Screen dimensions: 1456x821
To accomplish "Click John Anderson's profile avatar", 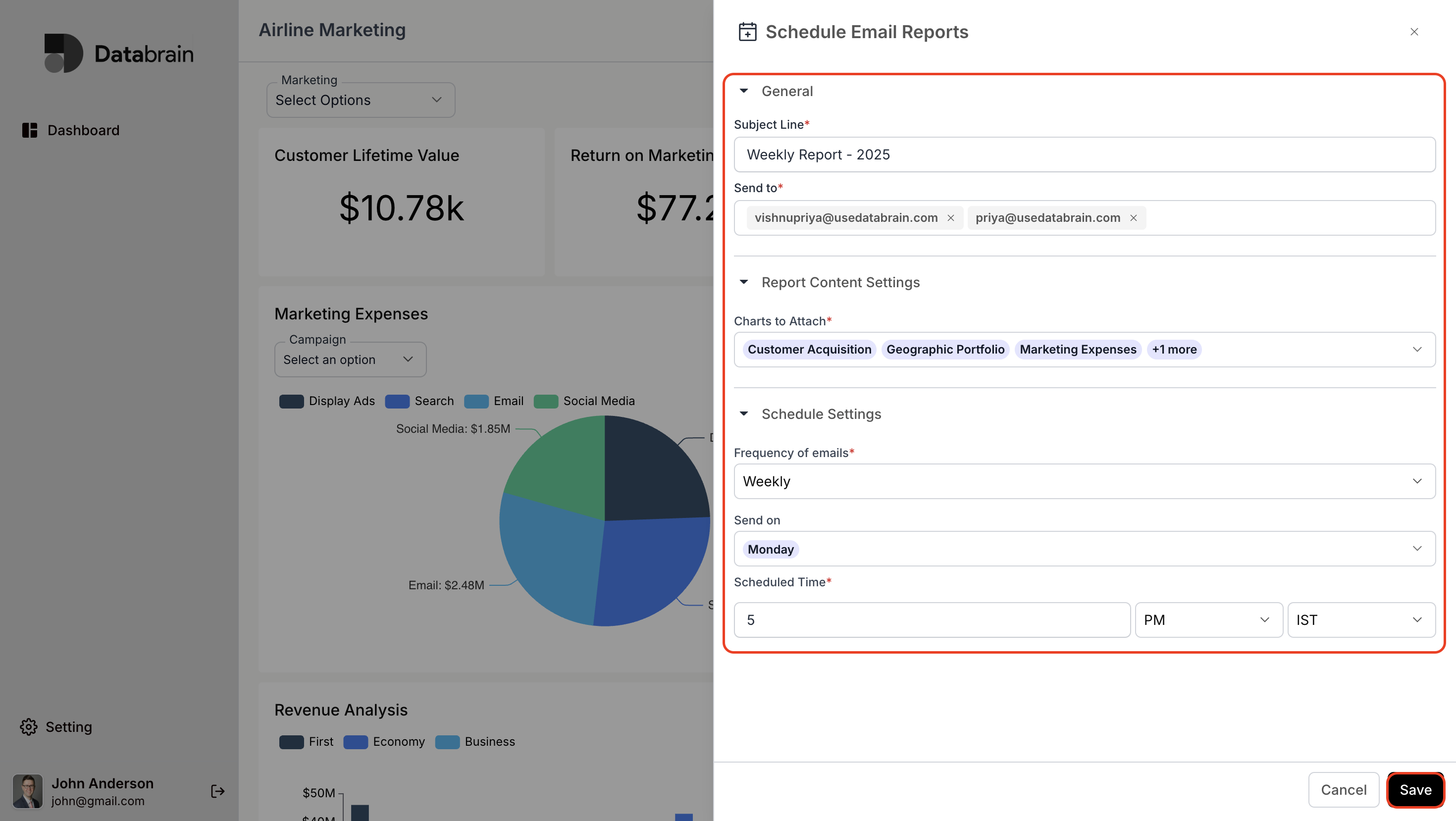I will pos(27,791).
